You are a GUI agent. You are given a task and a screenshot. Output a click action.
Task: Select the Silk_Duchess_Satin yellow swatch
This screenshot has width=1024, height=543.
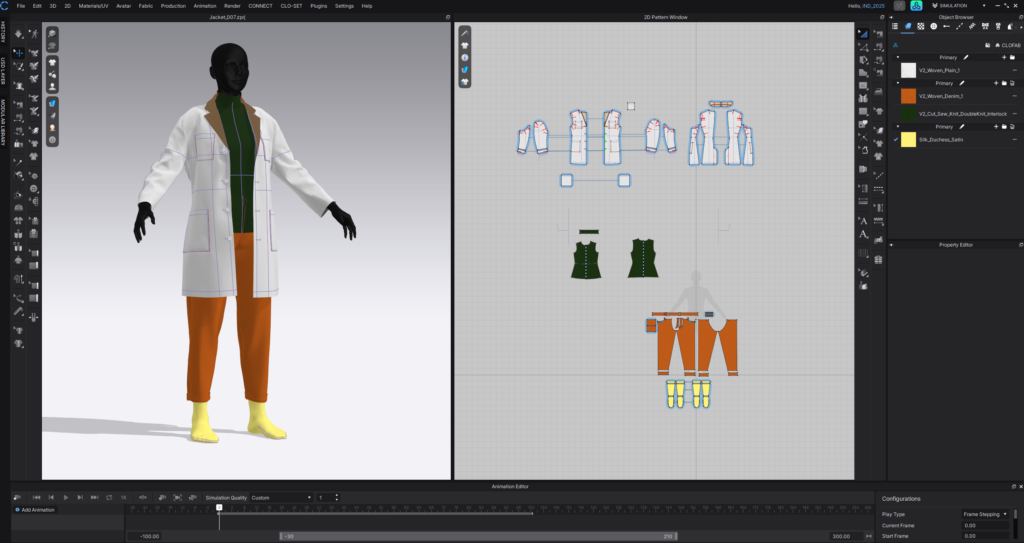point(908,139)
